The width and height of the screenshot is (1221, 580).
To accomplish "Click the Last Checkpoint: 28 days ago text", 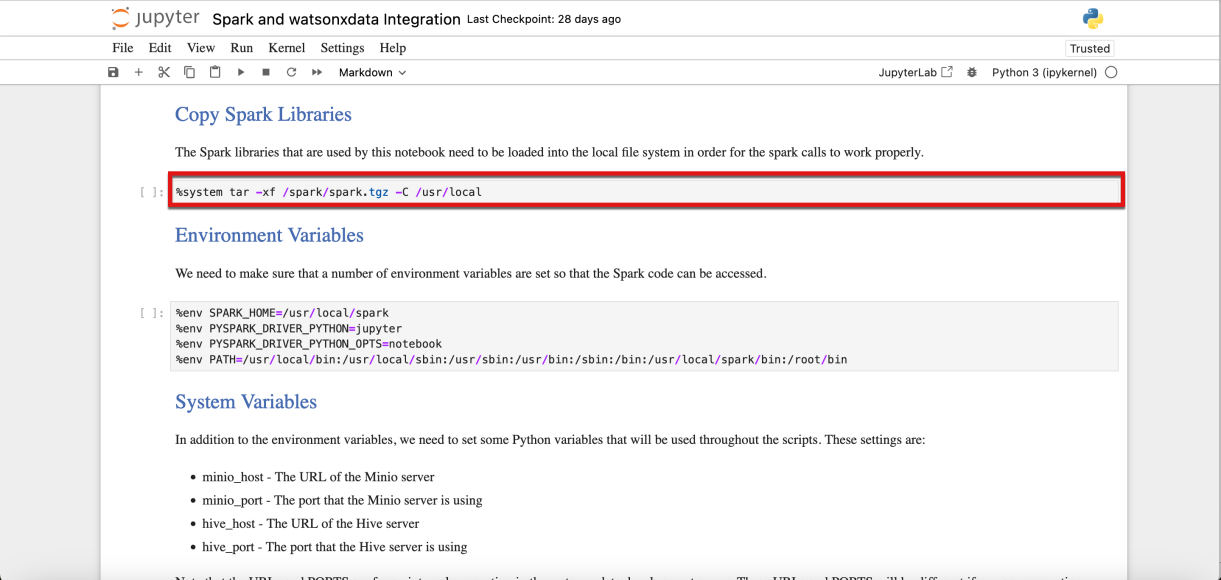I will click(544, 19).
